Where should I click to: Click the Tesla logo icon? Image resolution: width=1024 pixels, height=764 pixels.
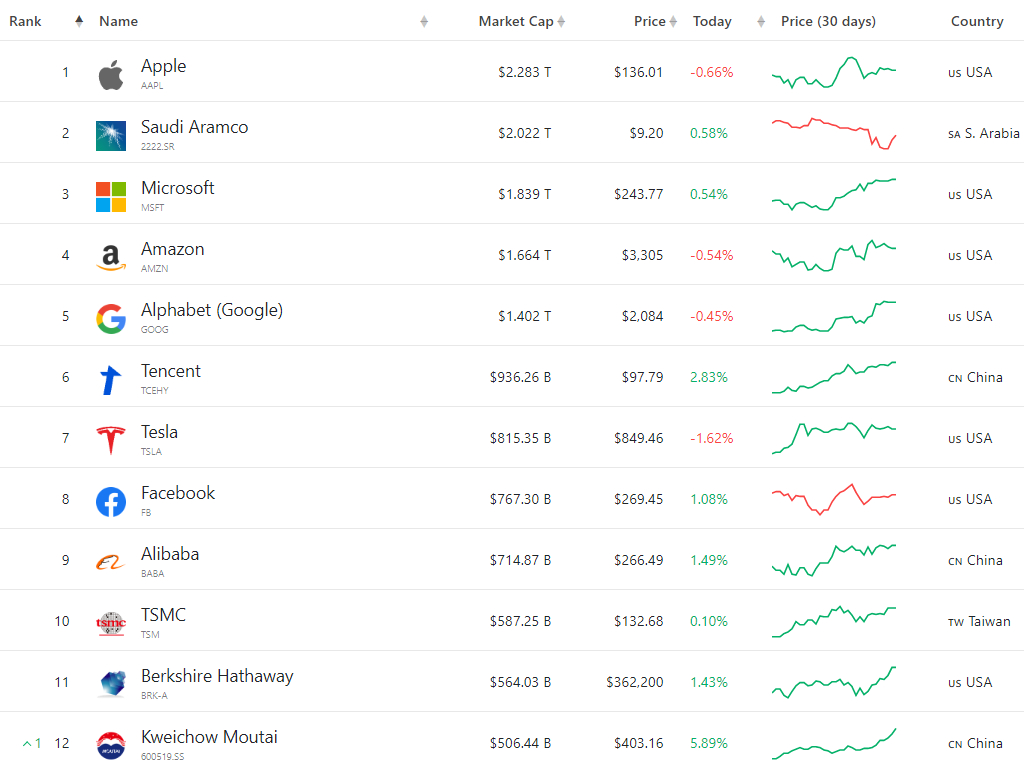(x=111, y=440)
